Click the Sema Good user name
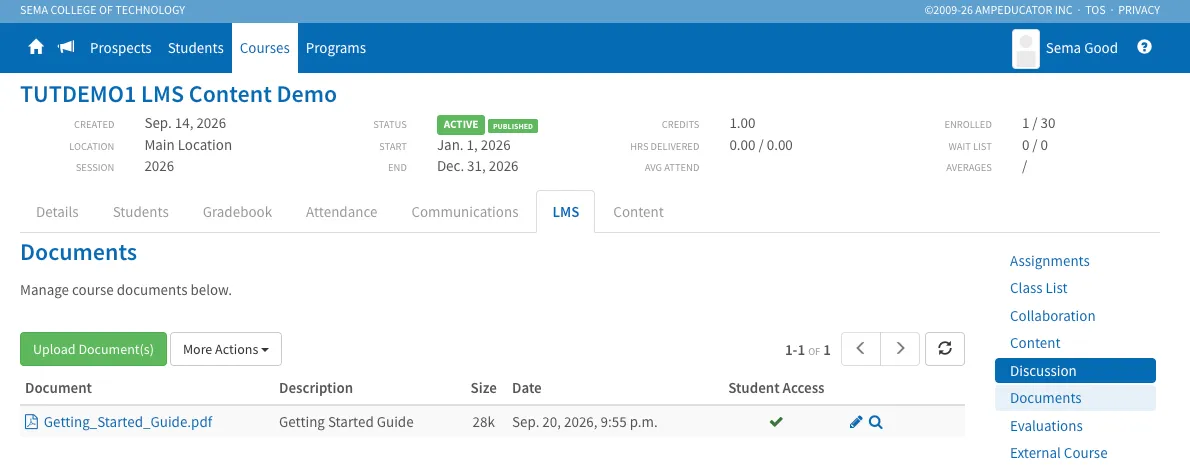This screenshot has height=468, width=1190. [x=1081, y=48]
